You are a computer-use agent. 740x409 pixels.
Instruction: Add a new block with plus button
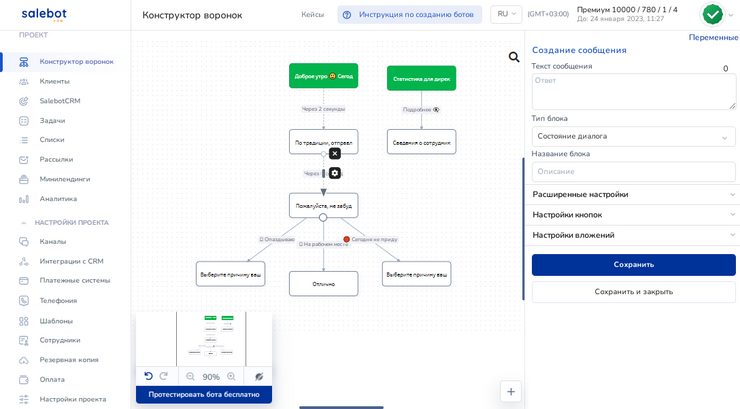click(511, 391)
